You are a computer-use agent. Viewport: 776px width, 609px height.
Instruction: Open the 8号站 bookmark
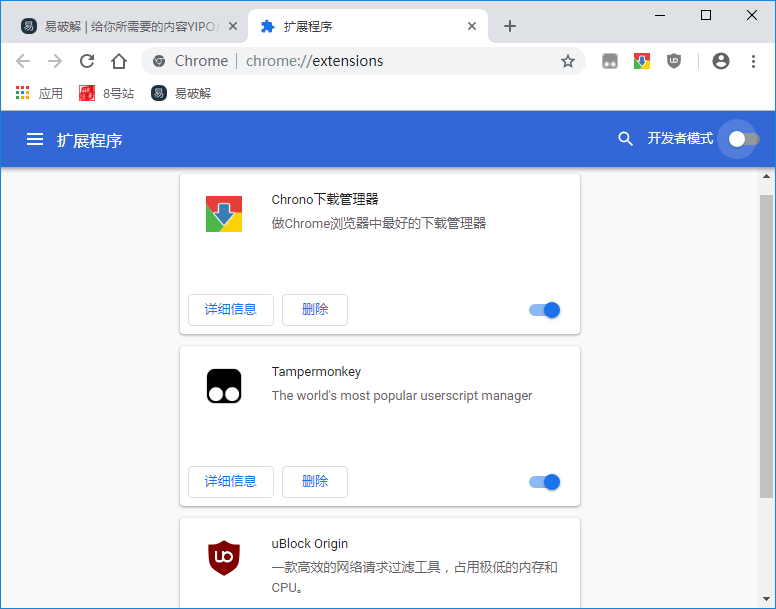click(106, 93)
